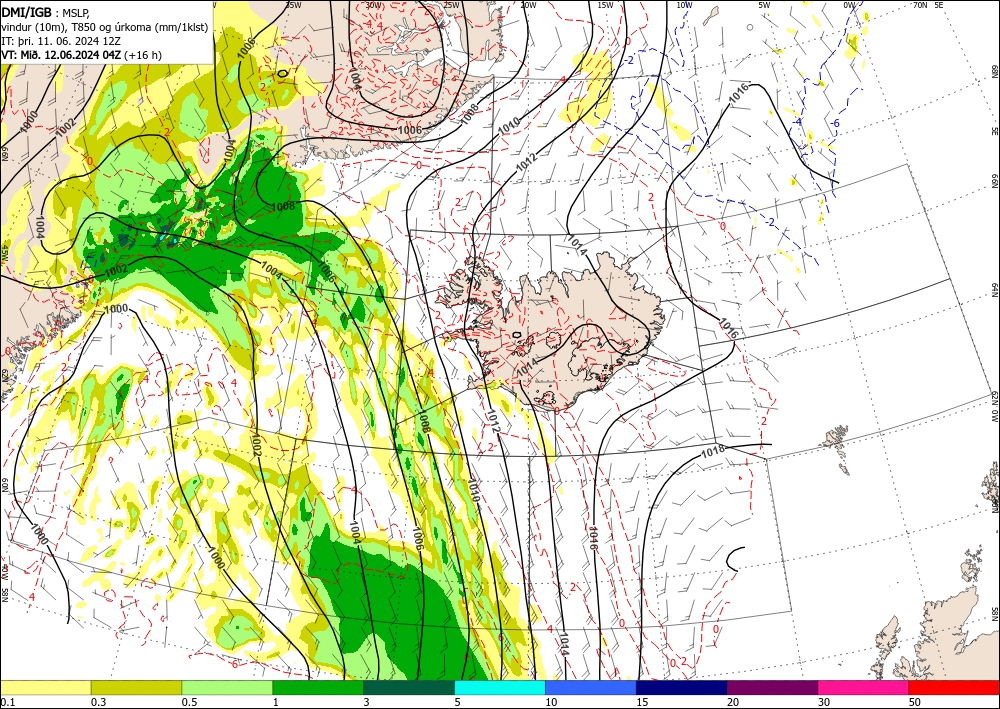
Task: Click the green 1 mm legend swatch
Action: click(318, 687)
